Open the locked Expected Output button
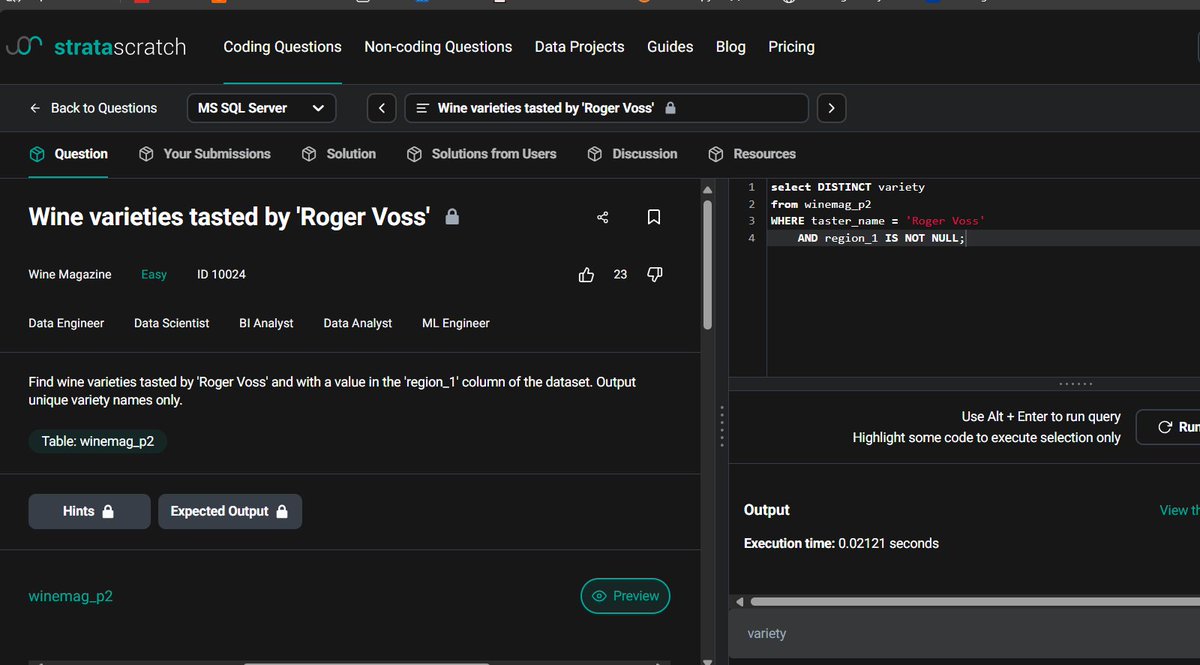This screenshot has height=665, width=1200. click(x=230, y=511)
